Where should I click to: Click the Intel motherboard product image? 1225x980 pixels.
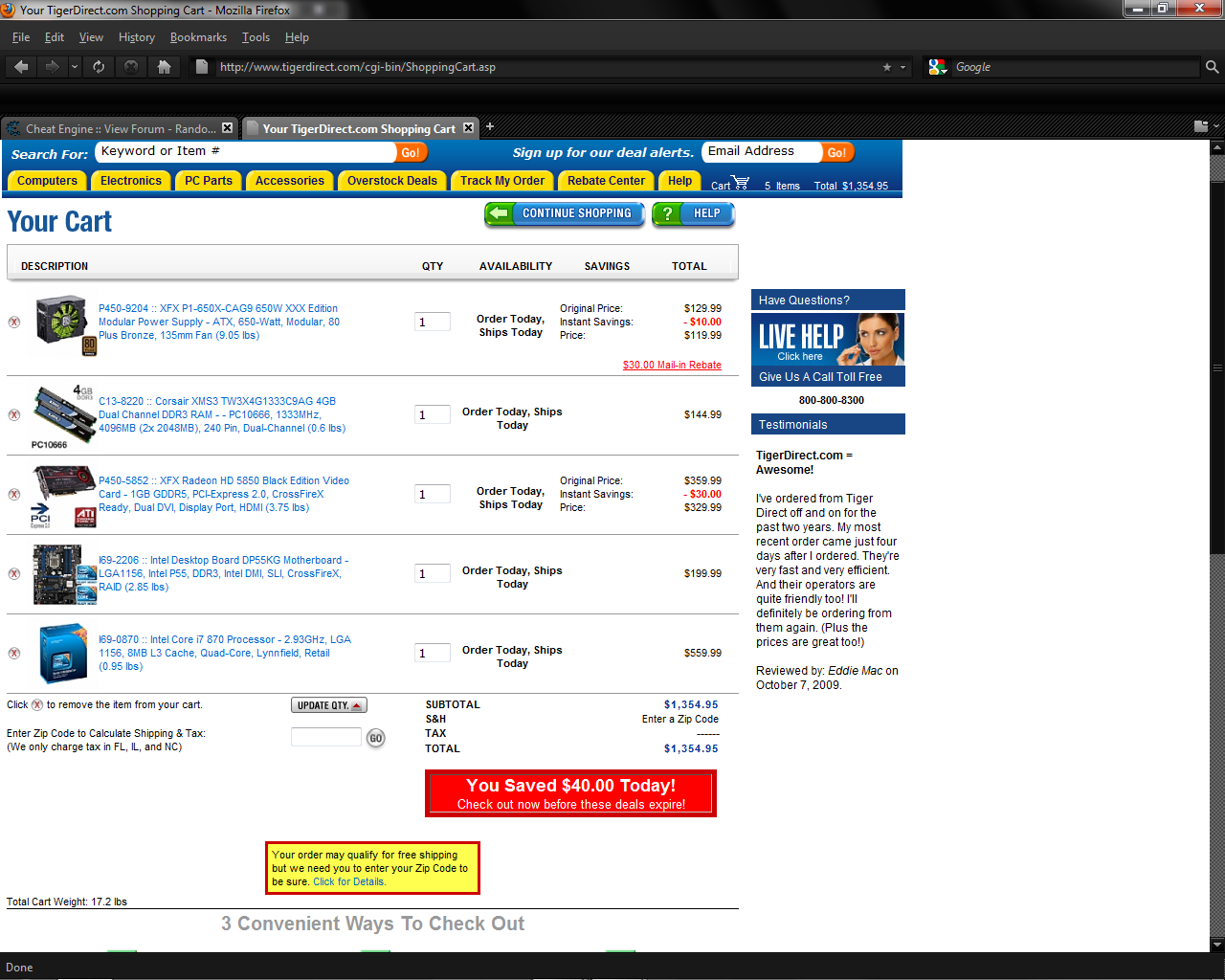point(64,574)
